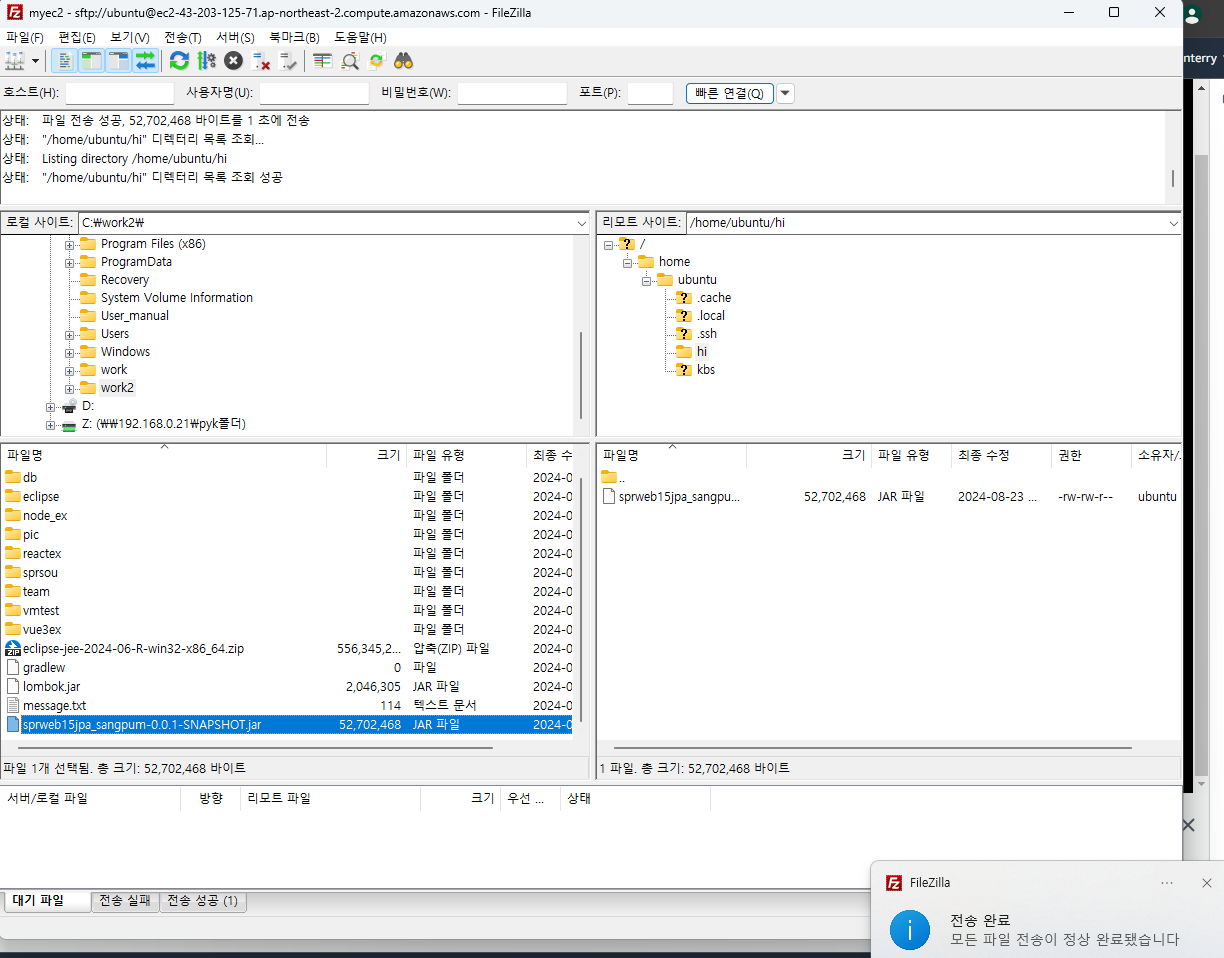This screenshot has height=958, width=1224.
Task: Collapse the remote home folder node
Action: pyautogui.click(x=628, y=262)
